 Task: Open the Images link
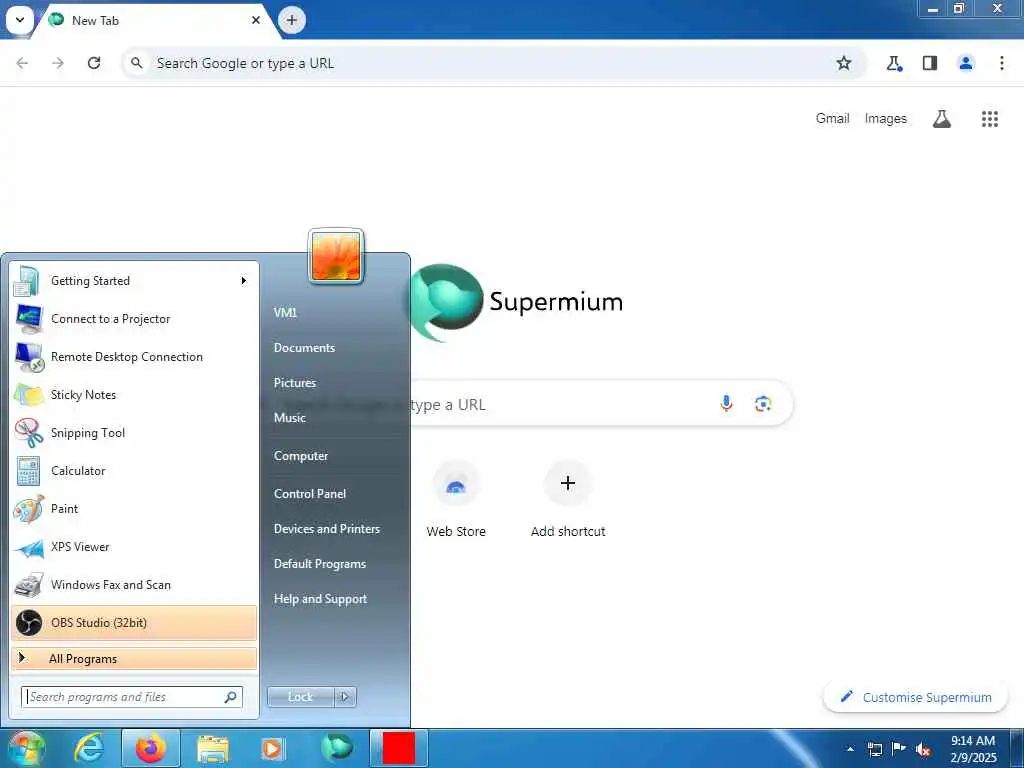click(886, 119)
